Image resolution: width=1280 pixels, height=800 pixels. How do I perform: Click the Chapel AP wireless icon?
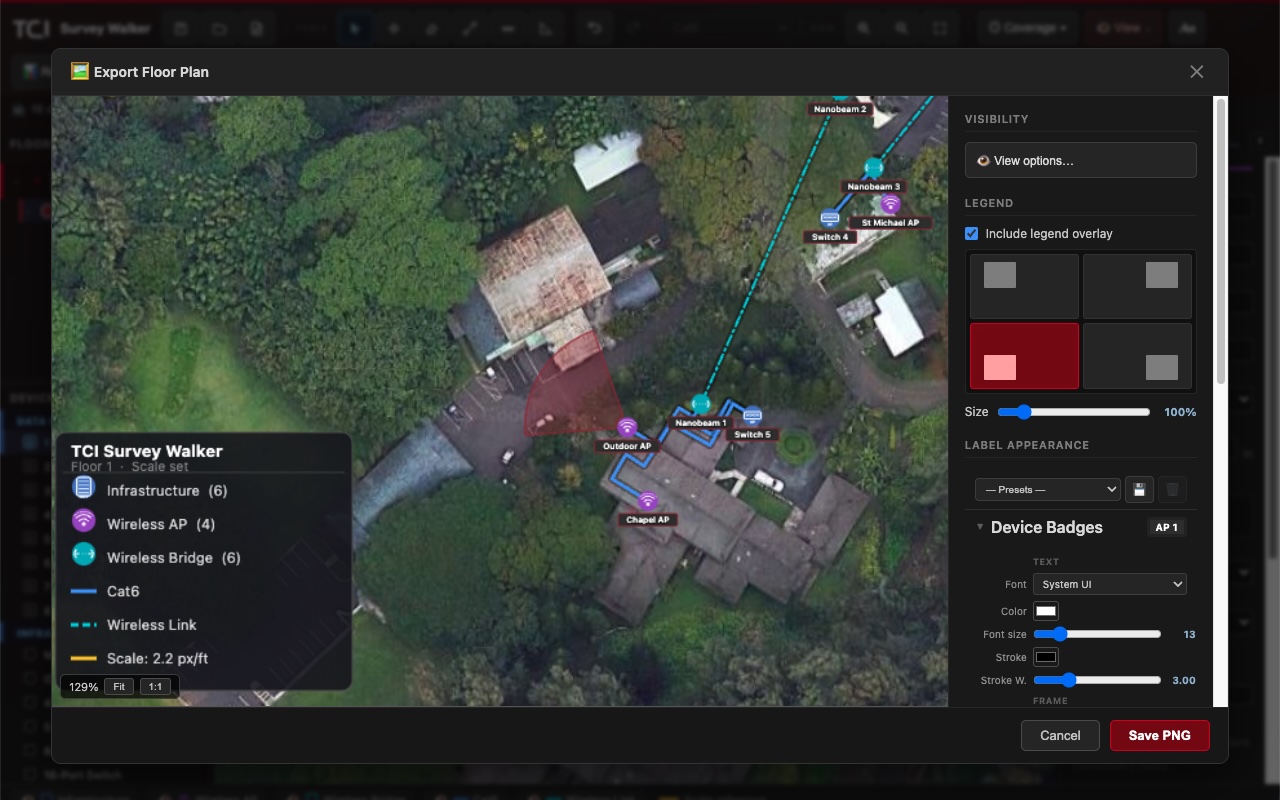[x=648, y=501]
